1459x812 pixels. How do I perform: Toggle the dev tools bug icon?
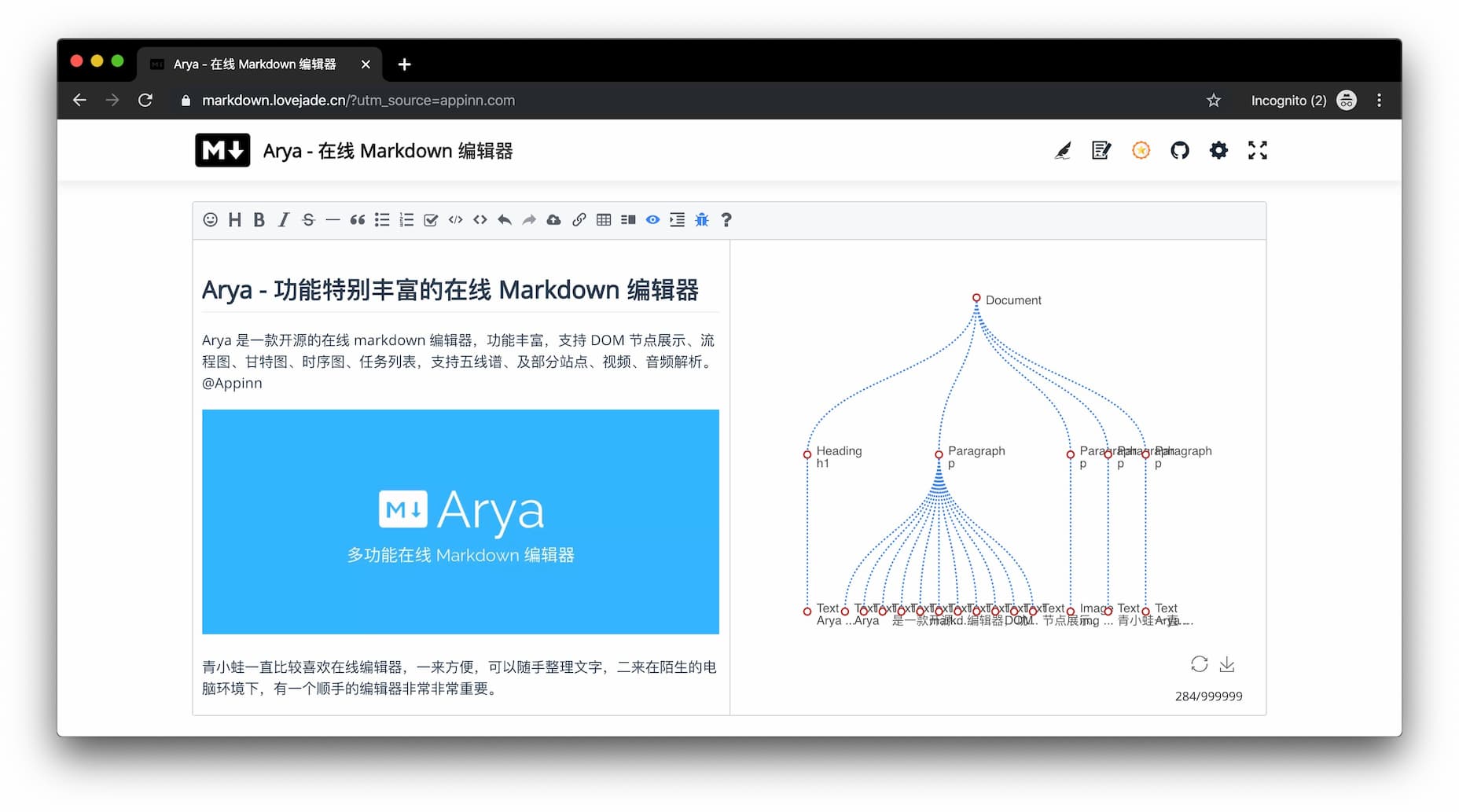[702, 220]
